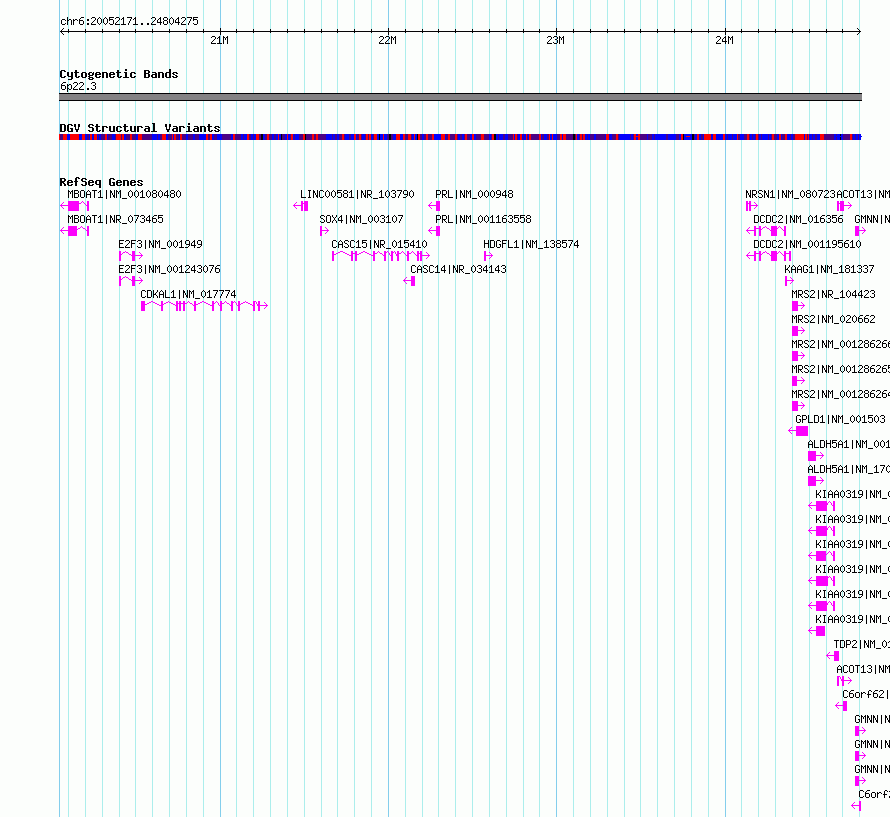
Task: Open the HDGFL1|NM_138574 gene label
Action: coord(531,244)
